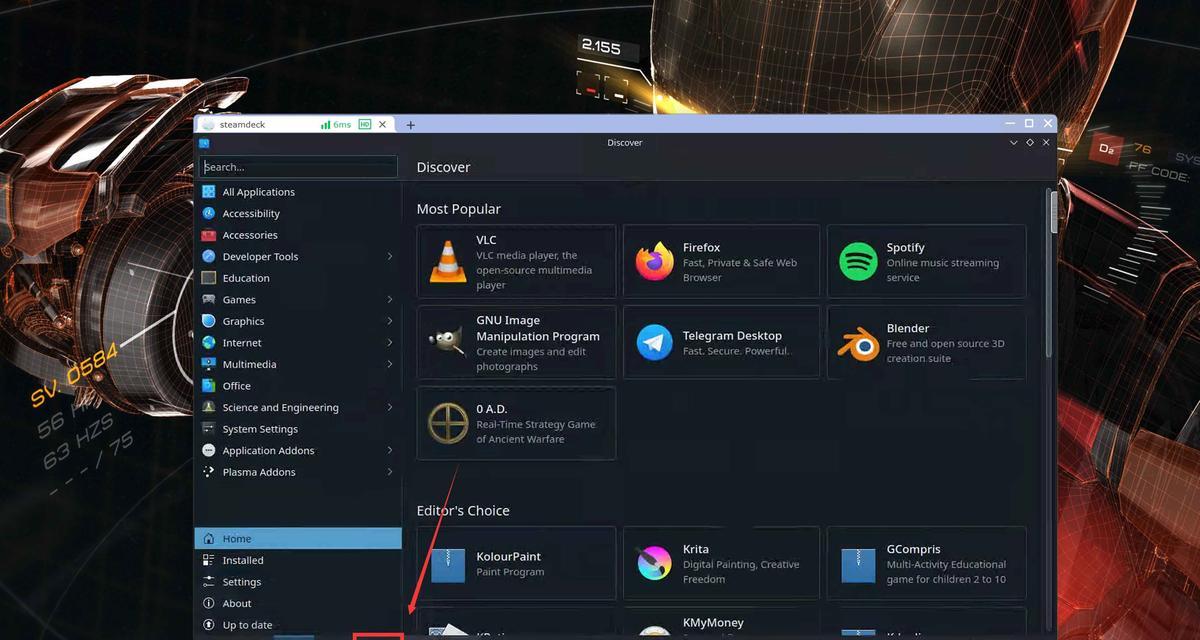Click the GCompris package icon
1200x640 pixels.
858,564
